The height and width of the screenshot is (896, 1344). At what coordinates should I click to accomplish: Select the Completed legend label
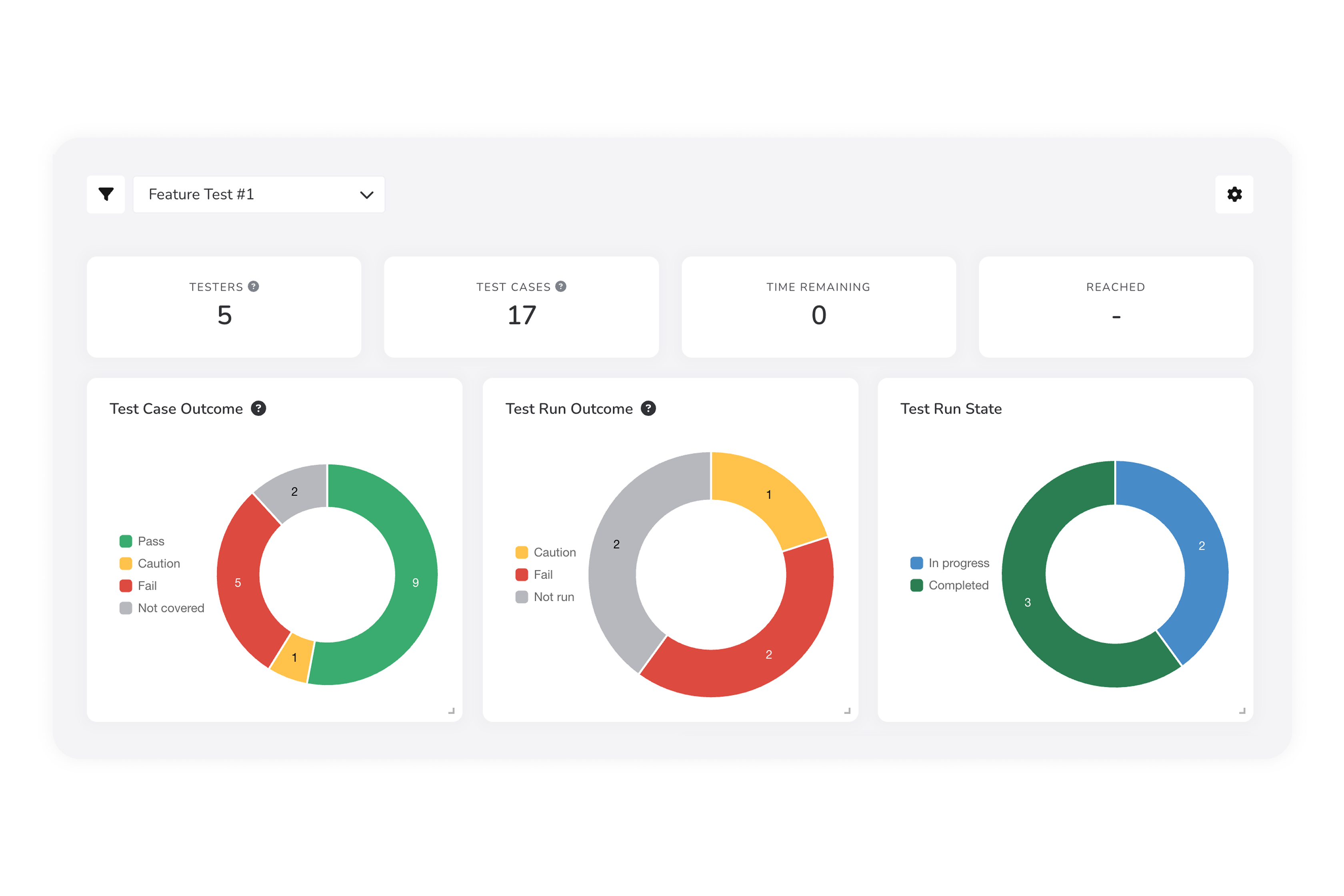[x=958, y=585]
